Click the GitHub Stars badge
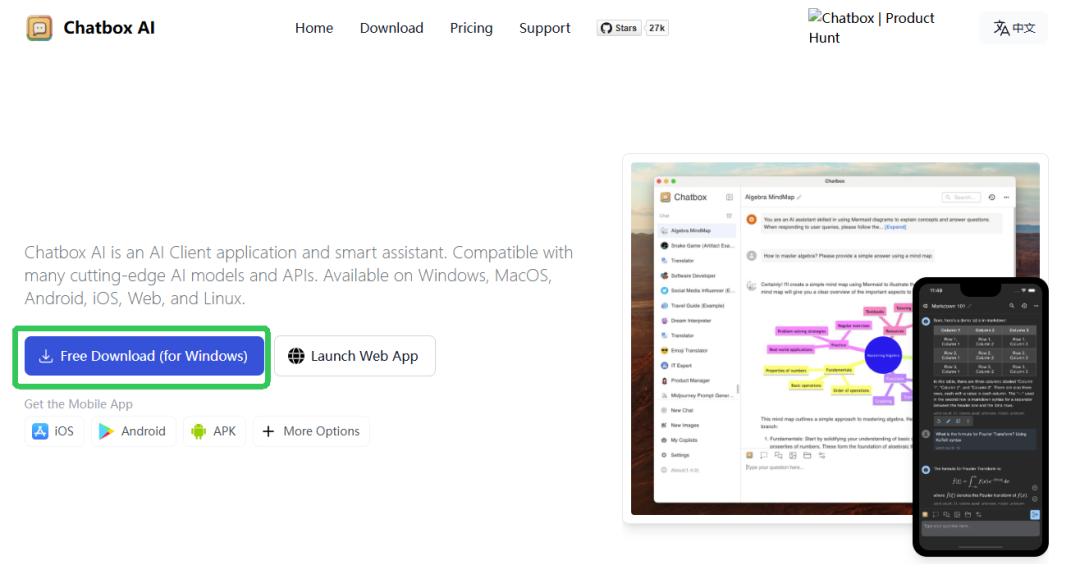The width and height of the screenshot is (1080, 565). (x=619, y=28)
